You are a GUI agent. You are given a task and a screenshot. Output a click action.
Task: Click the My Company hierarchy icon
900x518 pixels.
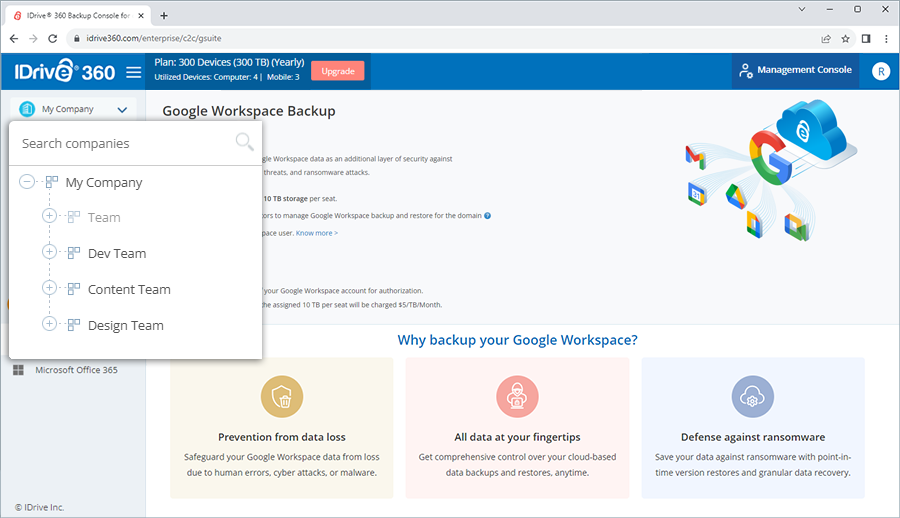point(52,182)
